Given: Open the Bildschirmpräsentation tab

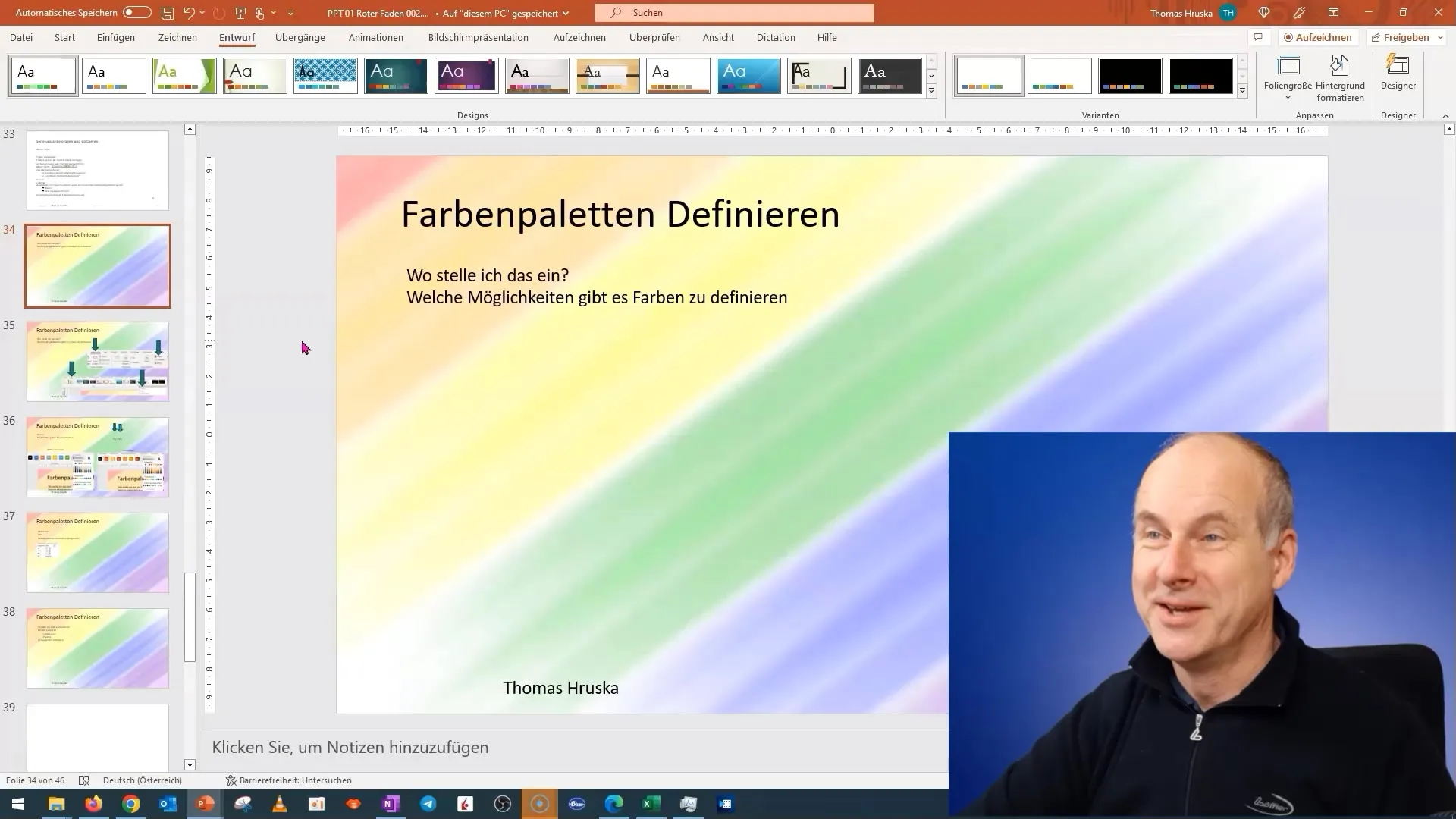Looking at the screenshot, I should [479, 37].
